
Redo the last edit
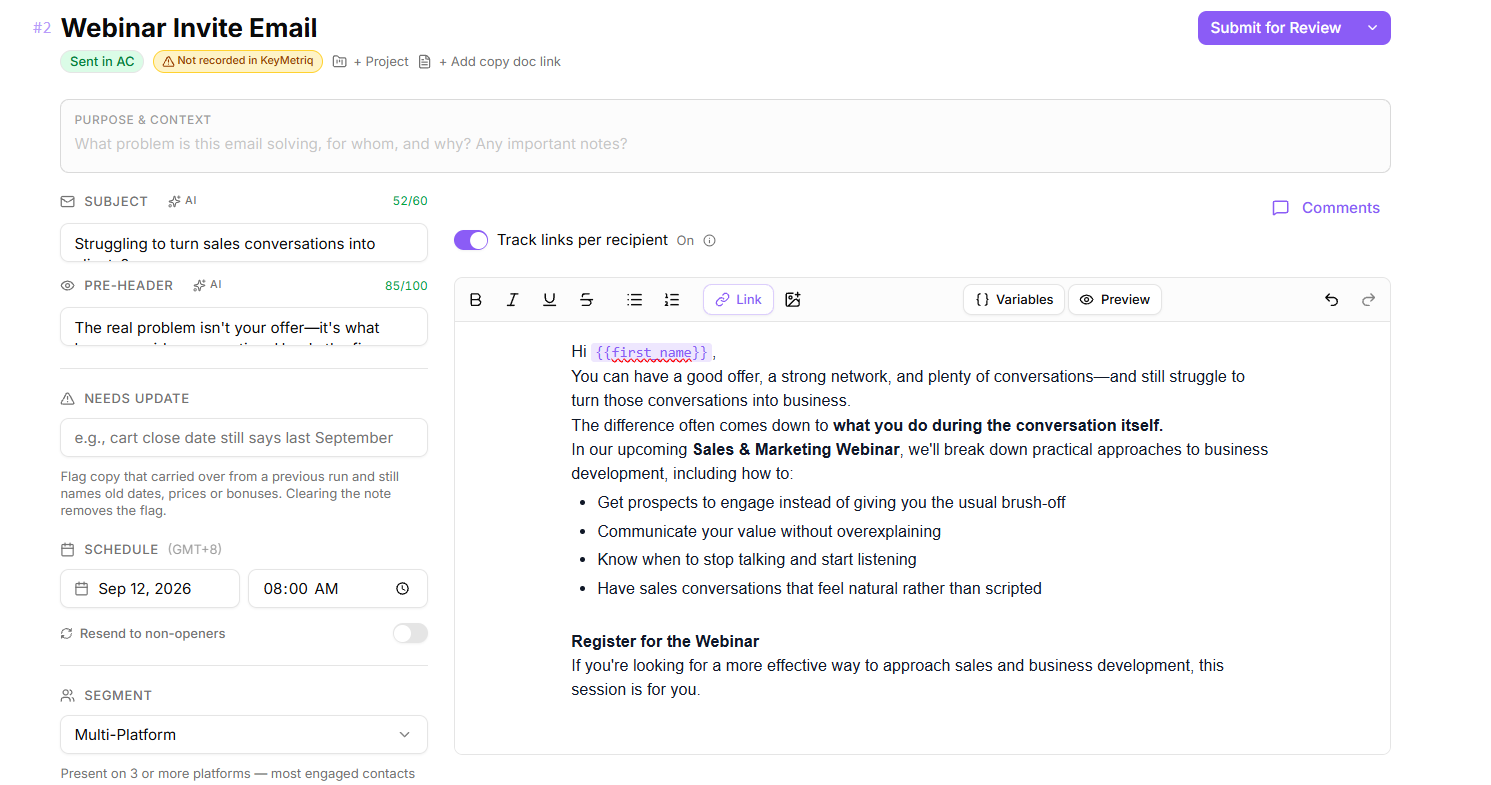pos(1369,299)
